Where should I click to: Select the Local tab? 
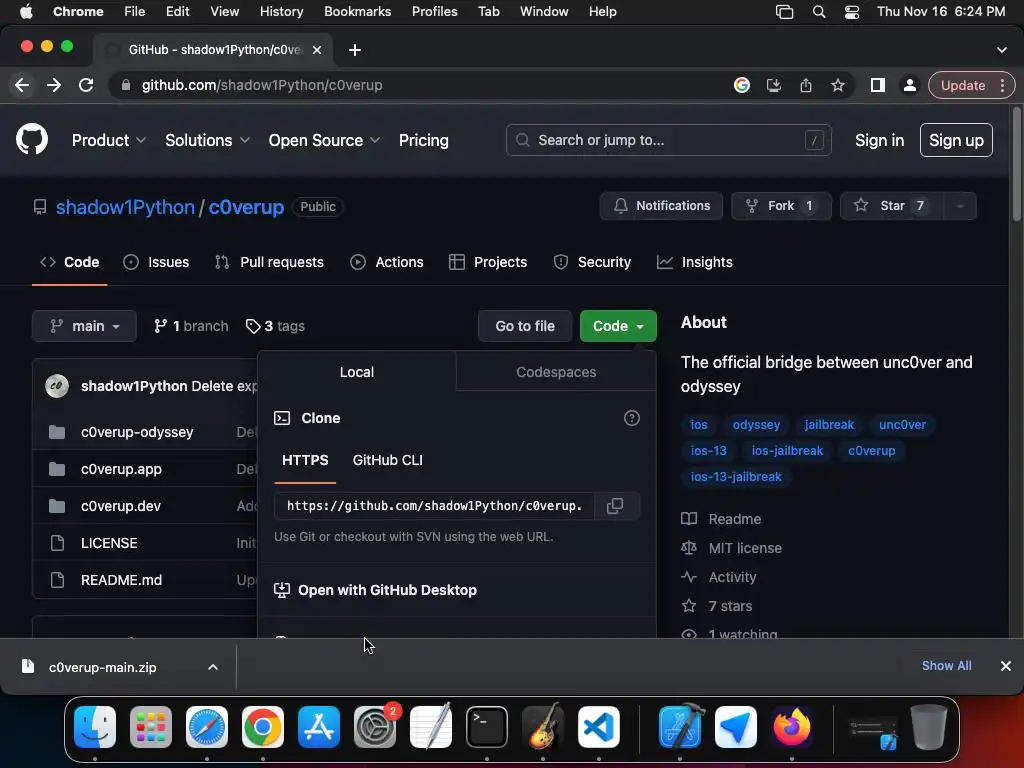357,372
